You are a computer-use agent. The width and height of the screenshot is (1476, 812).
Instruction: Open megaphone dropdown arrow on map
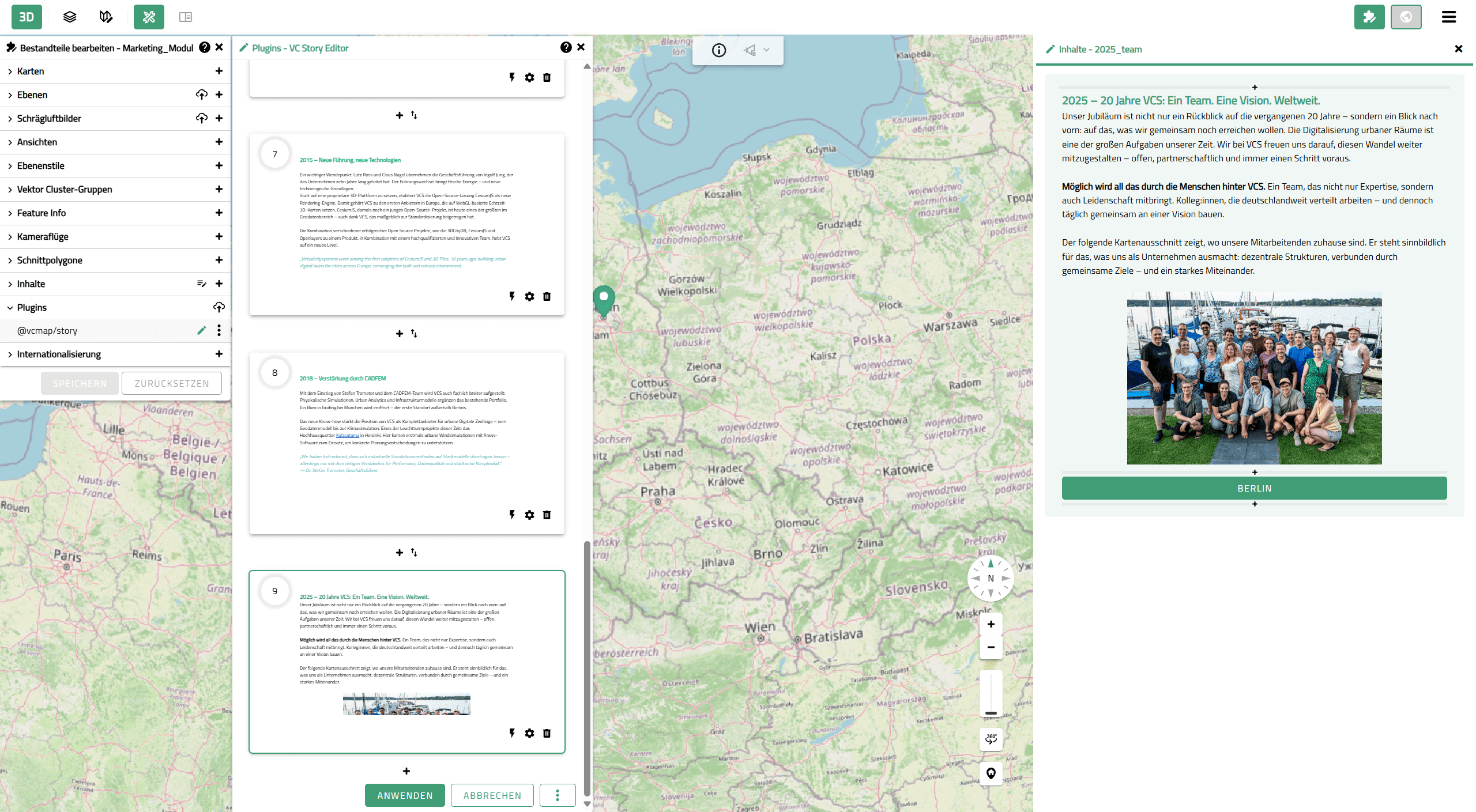click(x=766, y=50)
